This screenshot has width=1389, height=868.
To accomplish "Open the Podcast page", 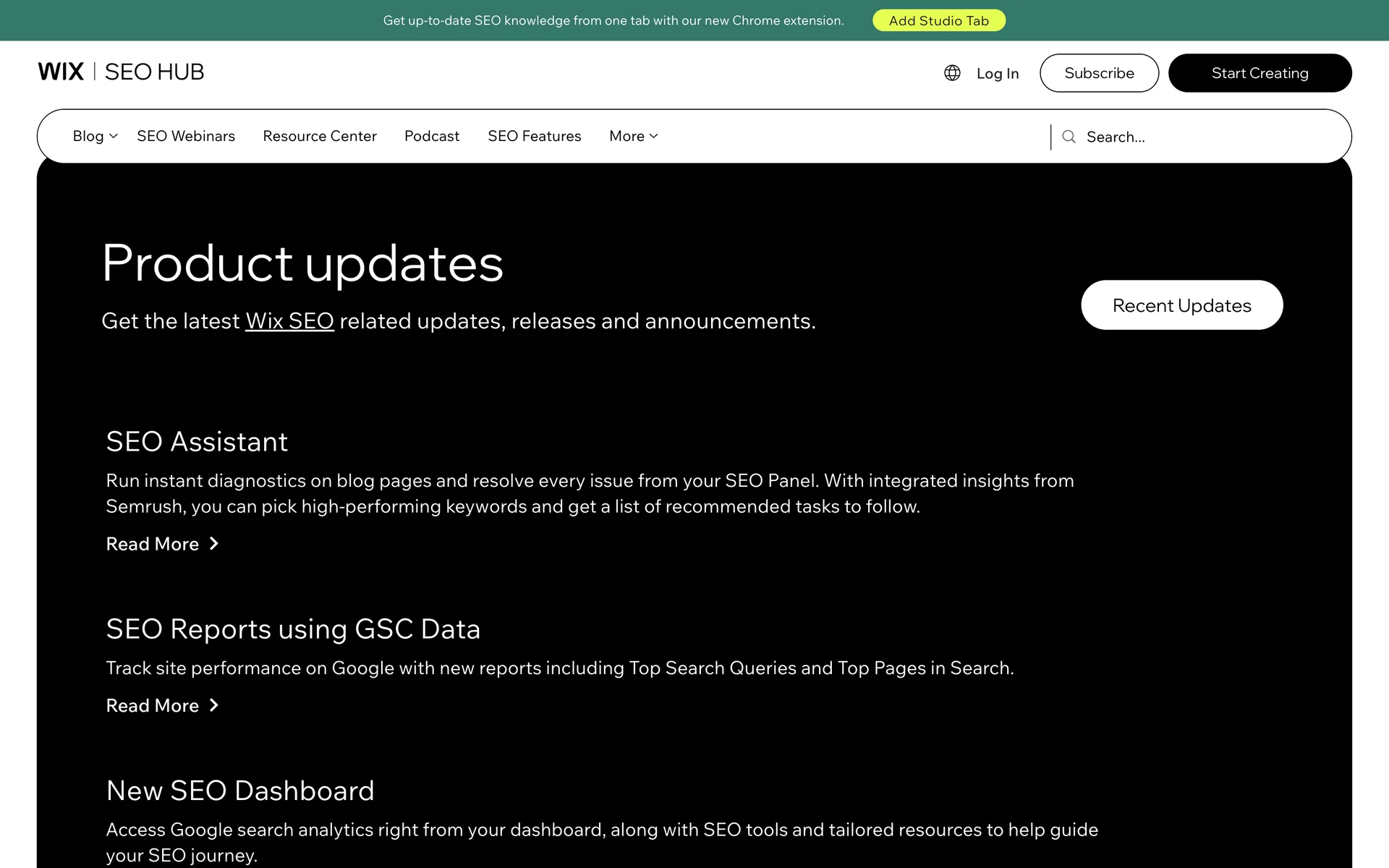I will point(432,136).
